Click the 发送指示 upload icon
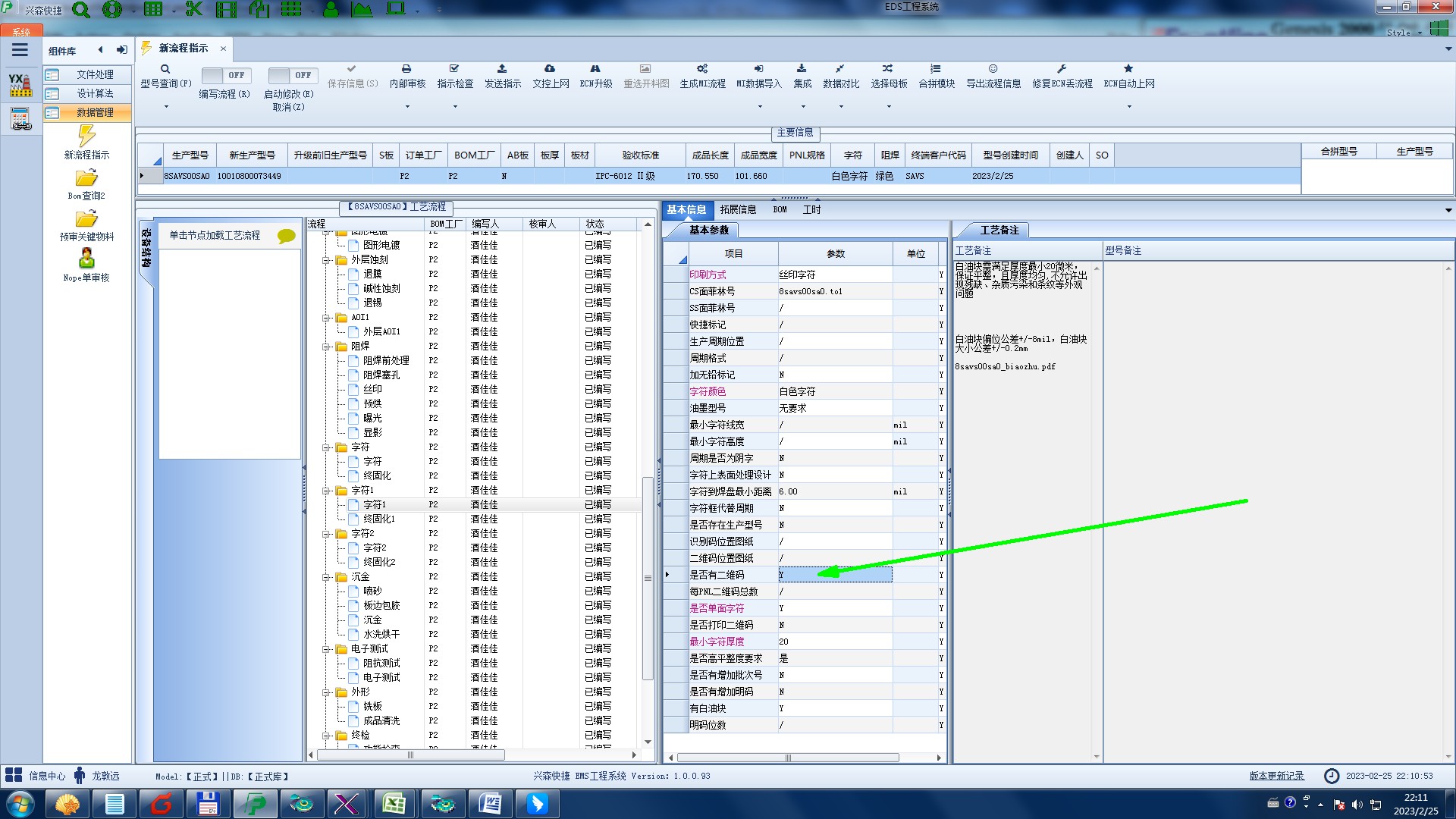 (502, 69)
